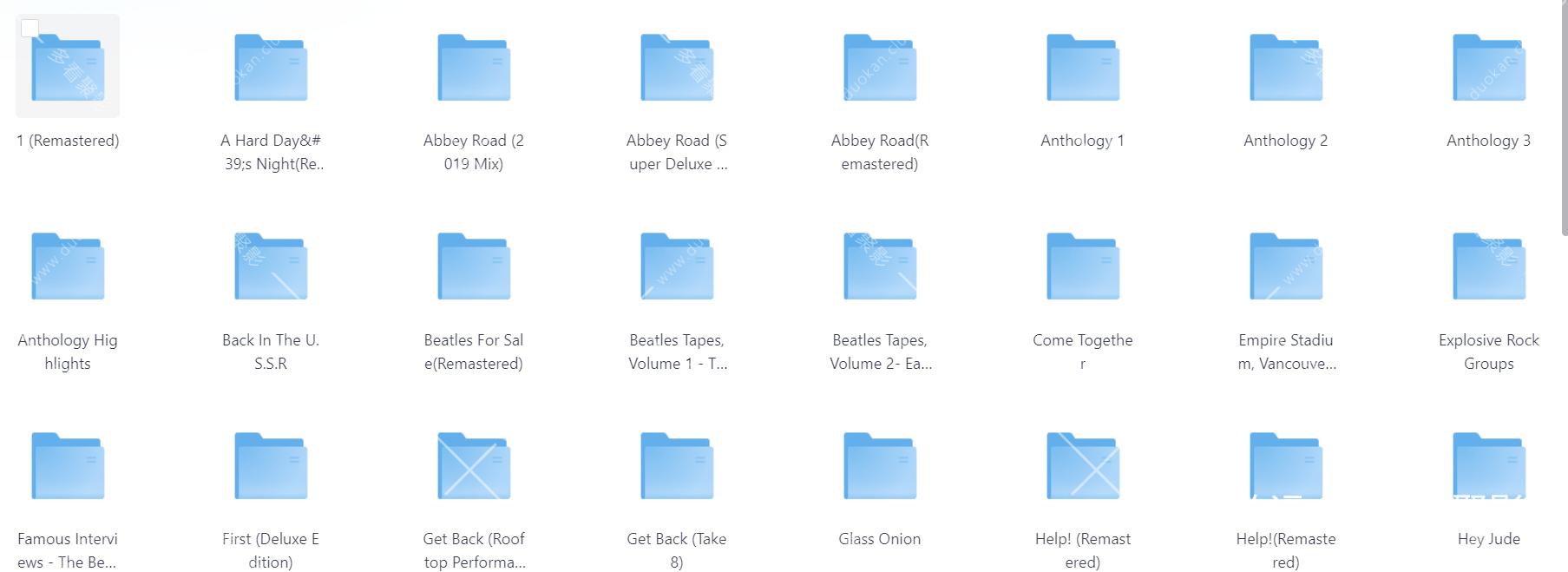Select the "First (Deluxe Edition)" name label

pos(271,550)
